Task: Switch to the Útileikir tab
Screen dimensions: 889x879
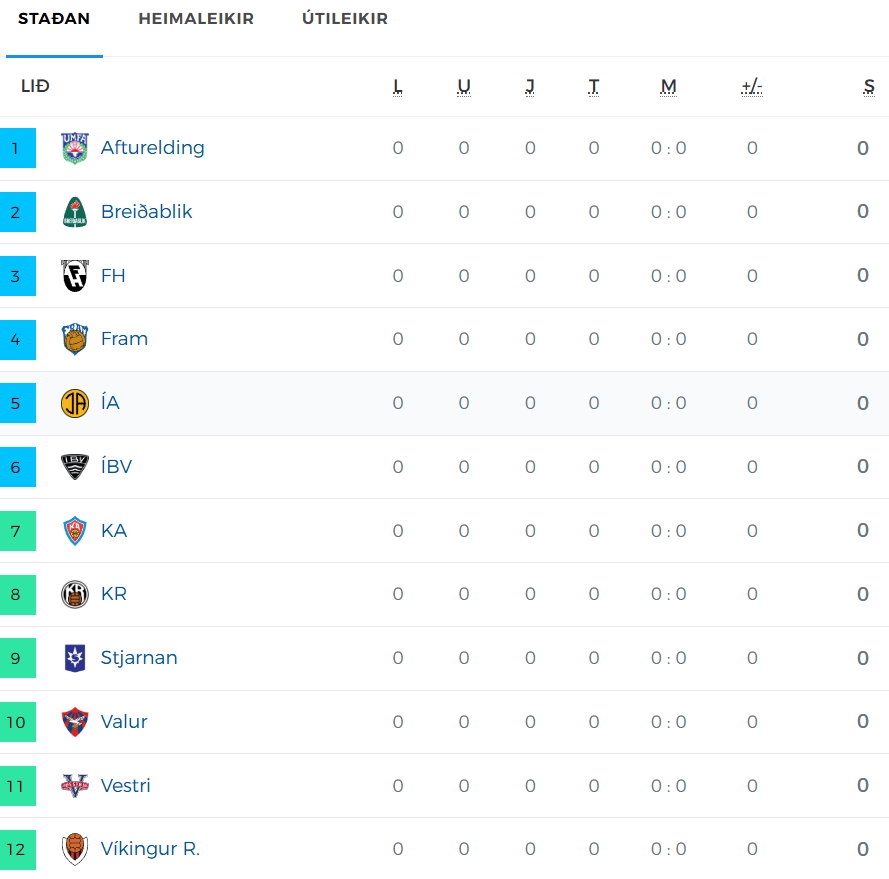Action: pos(345,19)
